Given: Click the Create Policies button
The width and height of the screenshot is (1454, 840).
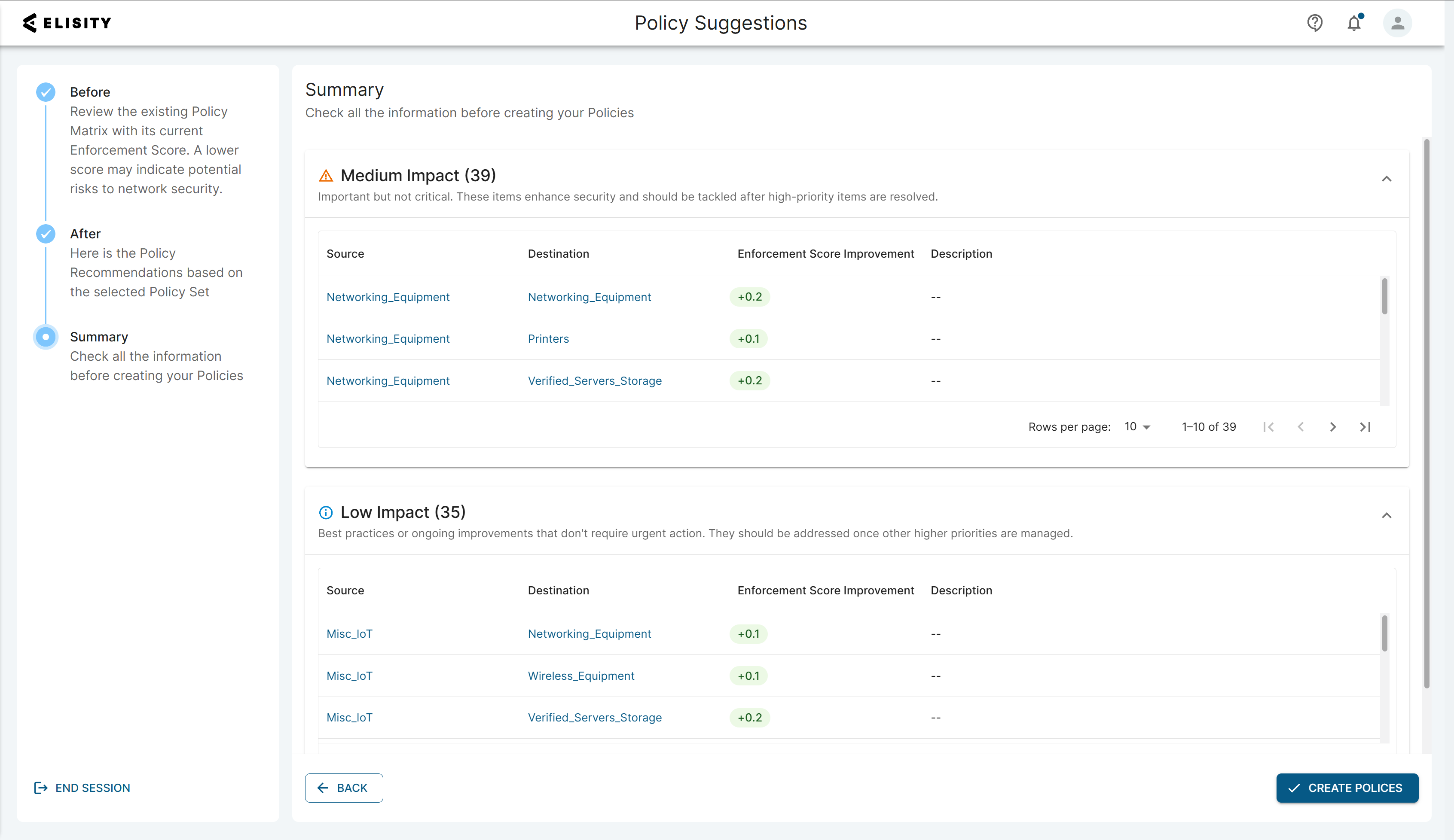Looking at the screenshot, I should click(x=1347, y=788).
